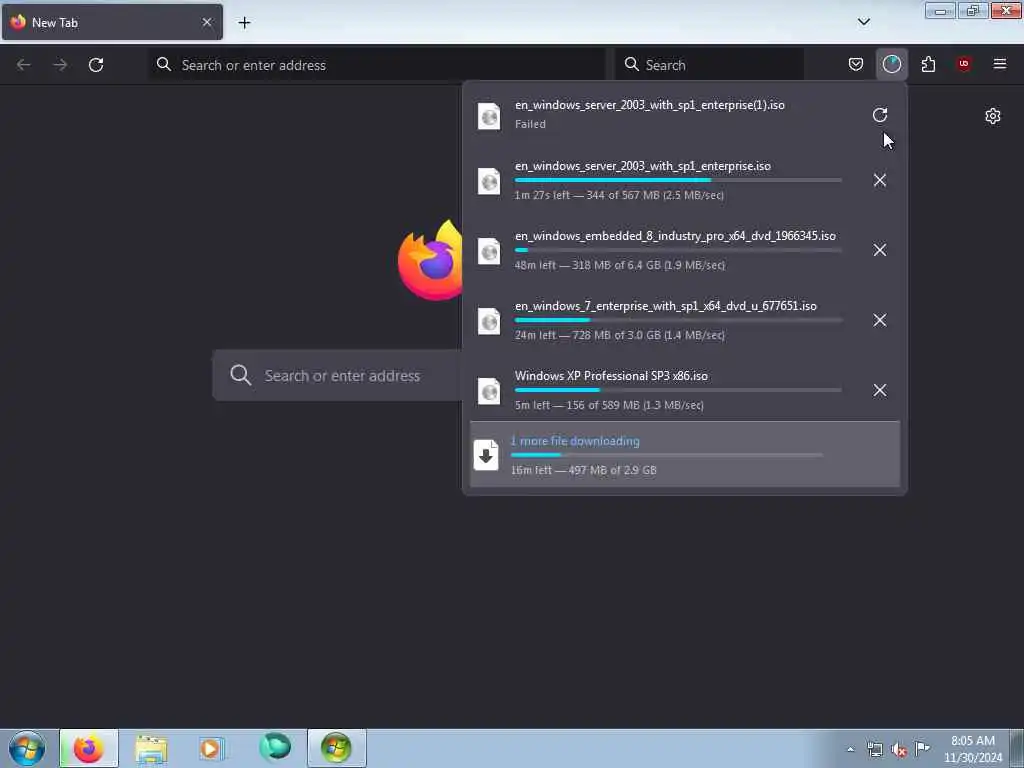1024x768 pixels.
Task: Click file icon of windows 7 enterprise iso
Action: (488, 321)
